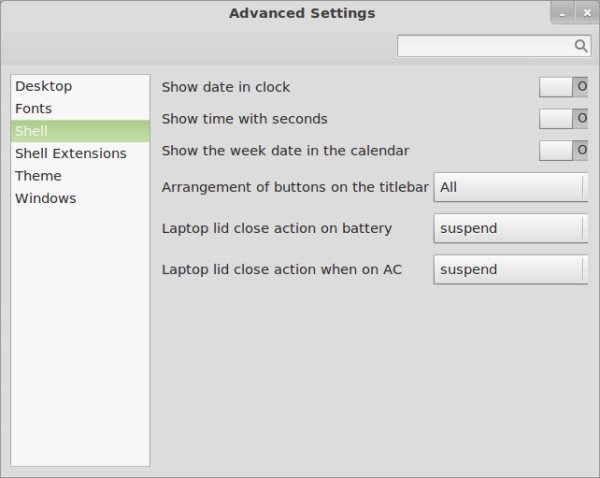
Task: Click empty area below the sidebar list
Action: [x=80, y=350]
